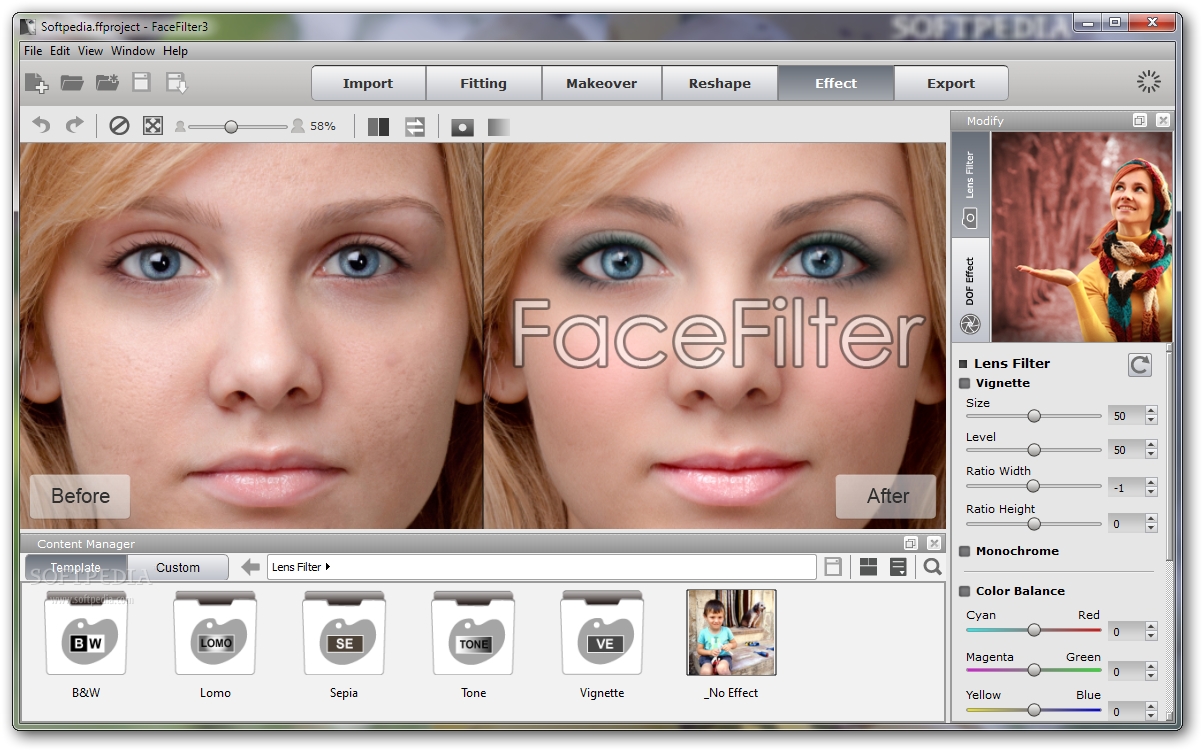Click the zoom slider handle at 58%
Image resolution: width=1203 pixels, height=751 pixels.
231,127
